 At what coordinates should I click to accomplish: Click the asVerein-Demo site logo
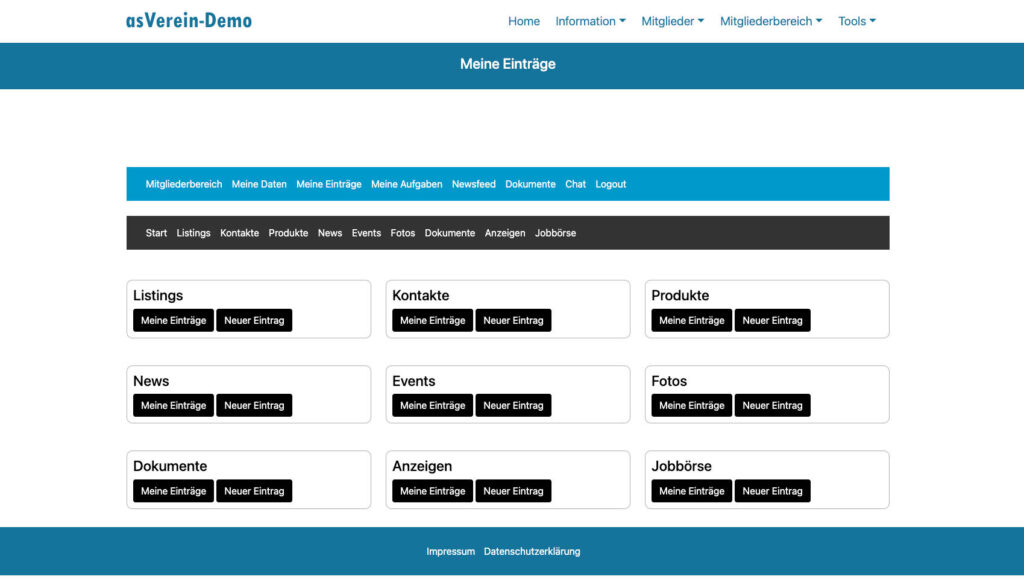188,21
